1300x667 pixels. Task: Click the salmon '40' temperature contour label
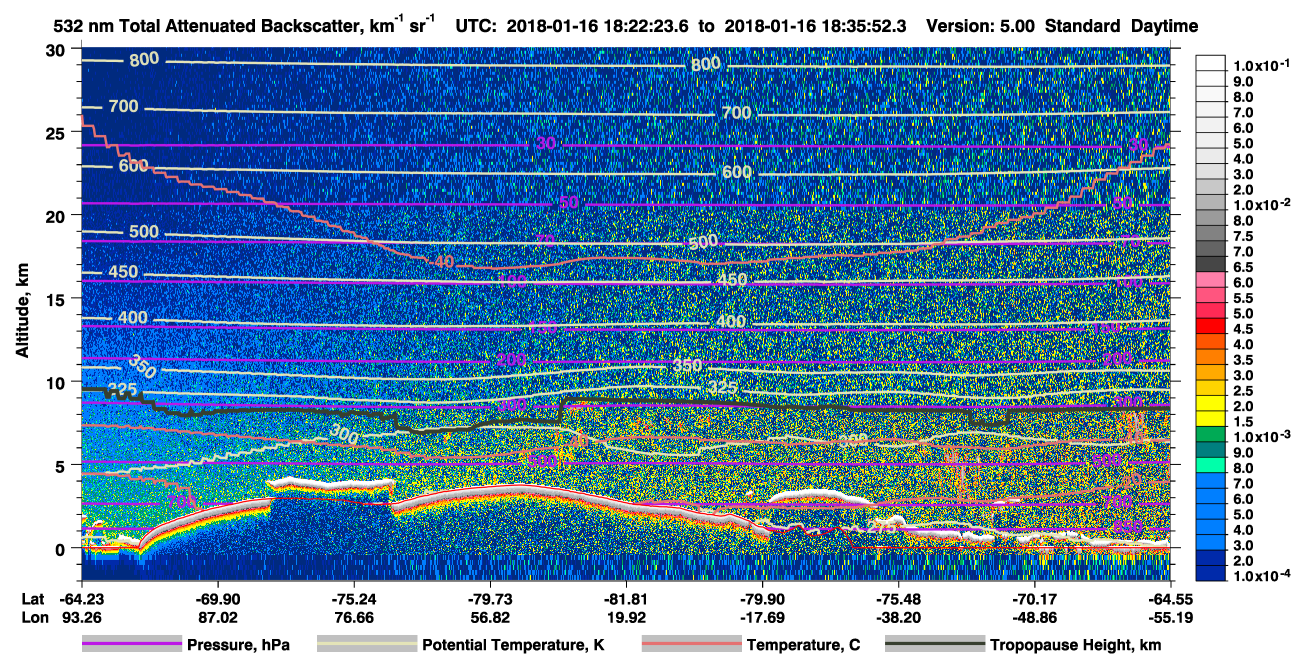(x=444, y=261)
